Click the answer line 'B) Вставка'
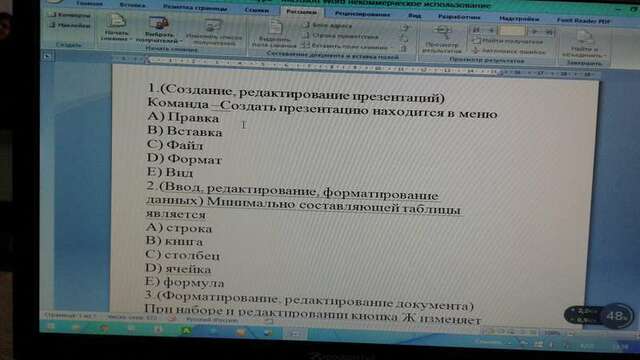The width and height of the screenshot is (640, 360). (184, 131)
